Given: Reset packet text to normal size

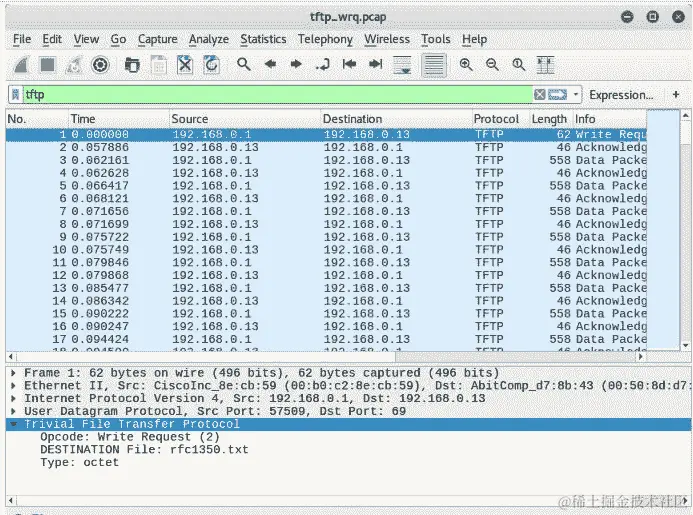Looking at the screenshot, I should (519, 65).
